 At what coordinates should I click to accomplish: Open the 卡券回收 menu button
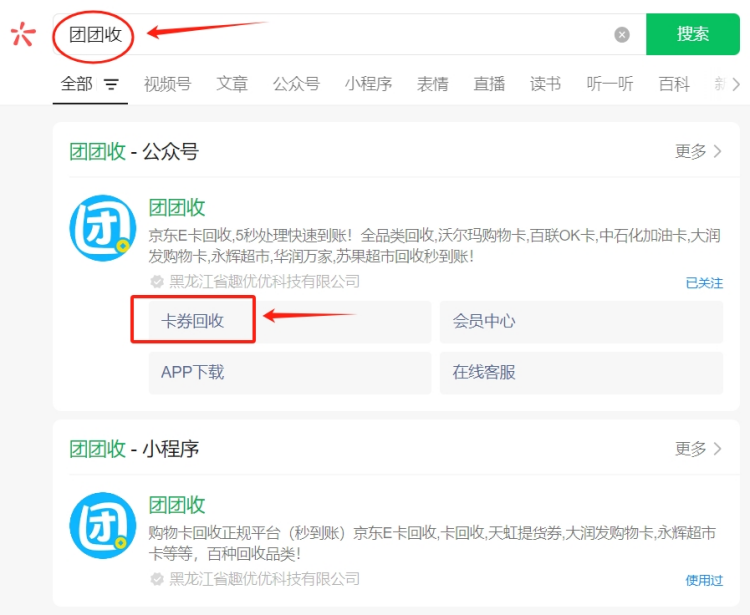[x=193, y=321]
